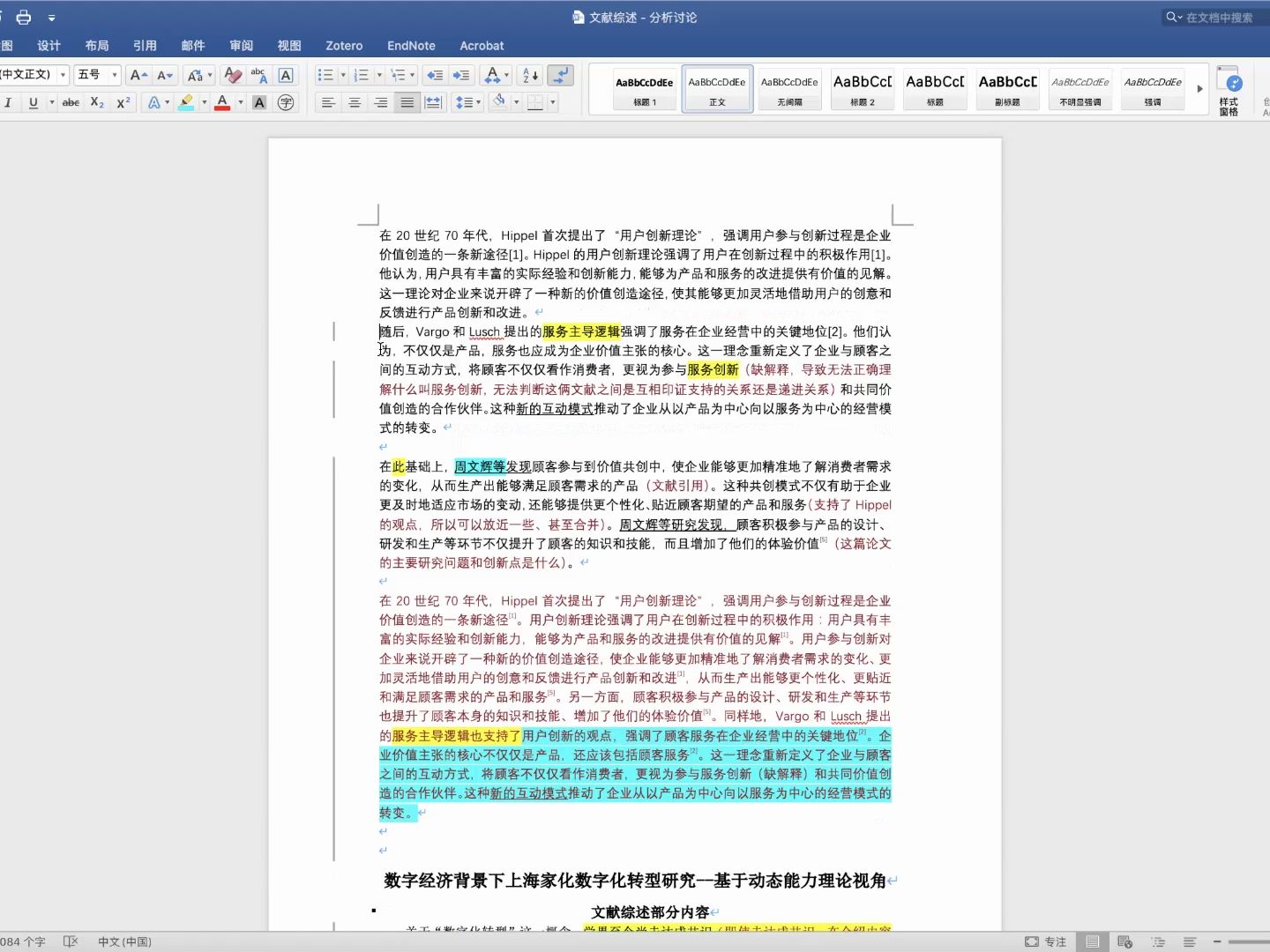Sort text with the A-Z sort icon
Viewport: 1270px width, 952px height.
coord(530,75)
